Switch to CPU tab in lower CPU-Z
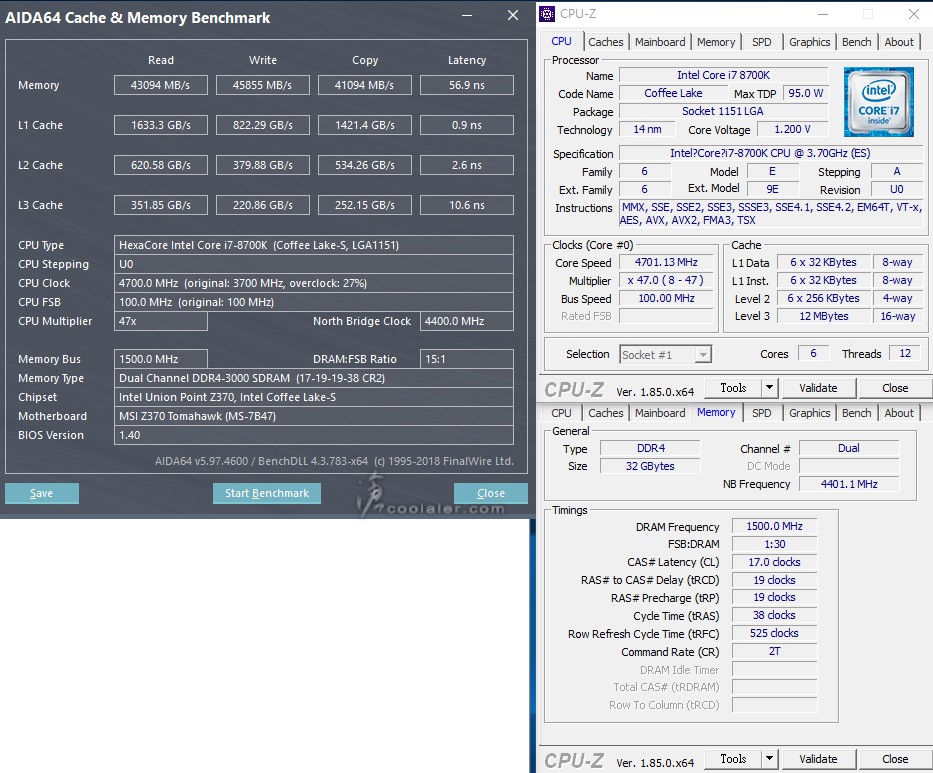 (561, 413)
